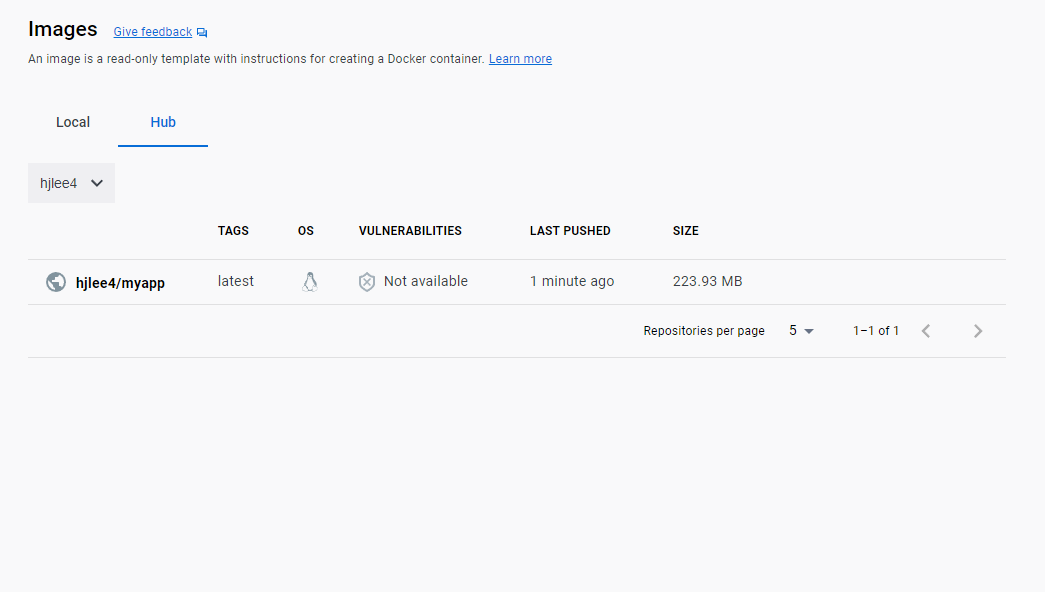The image size is (1045, 592).
Task: Click the SIZE column header
Action: [685, 231]
